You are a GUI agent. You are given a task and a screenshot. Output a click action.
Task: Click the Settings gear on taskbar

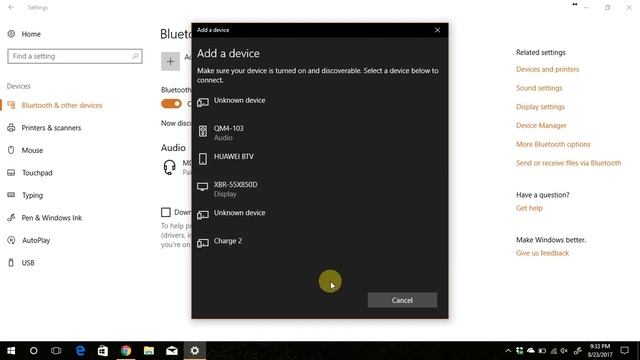tap(195, 351)
